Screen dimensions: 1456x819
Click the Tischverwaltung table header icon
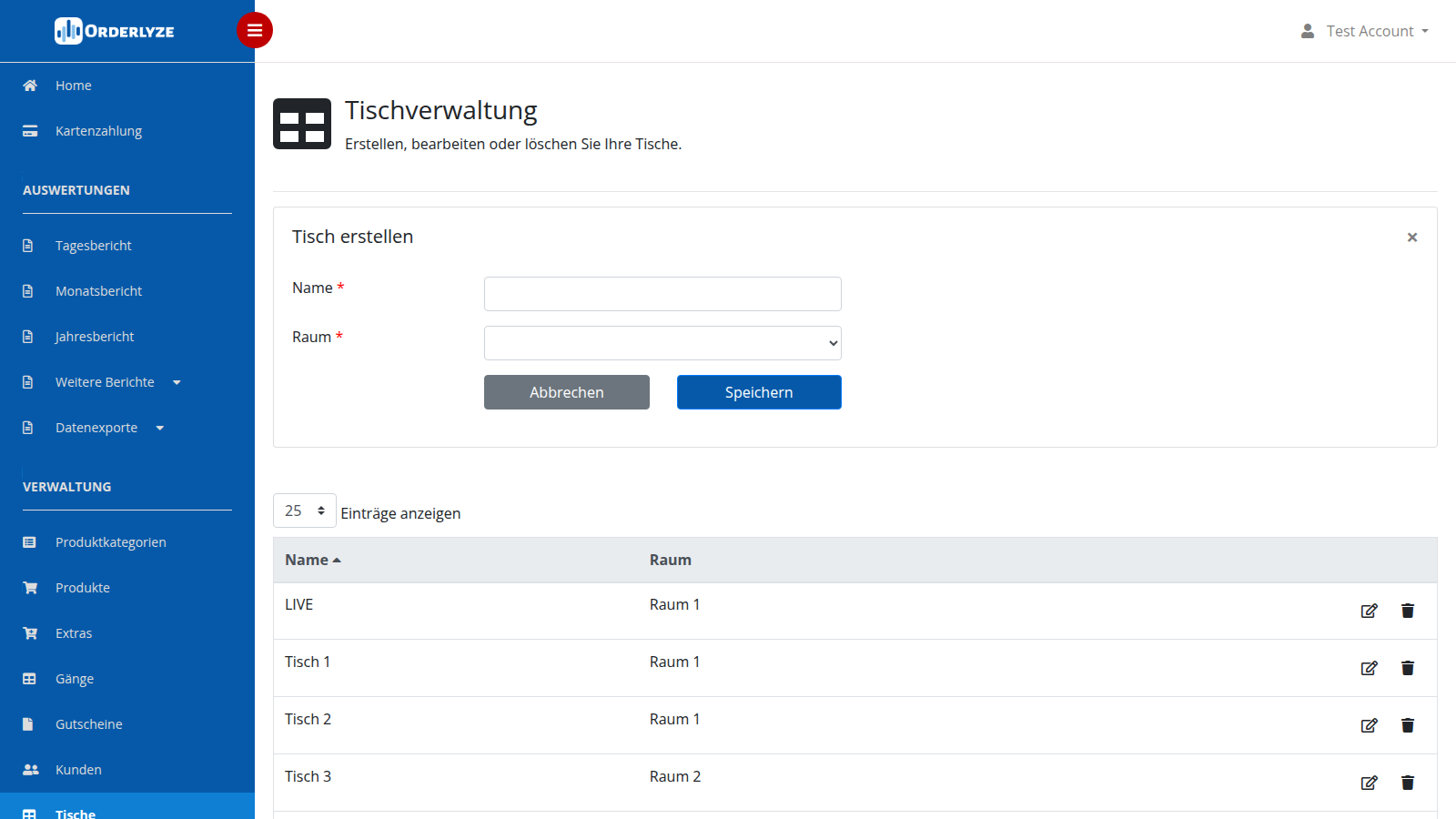[x=302, y=124]
